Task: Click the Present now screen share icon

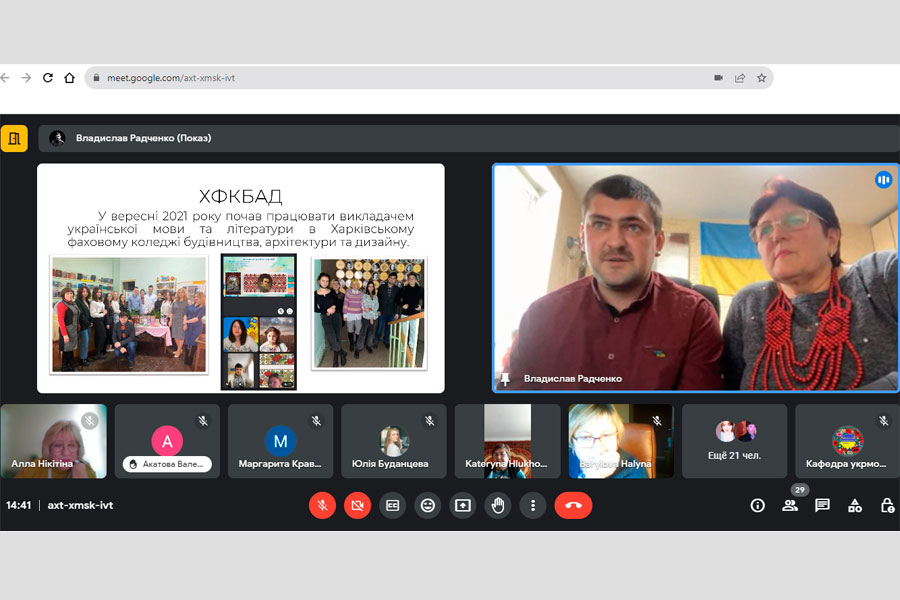Action: [462, 505]
